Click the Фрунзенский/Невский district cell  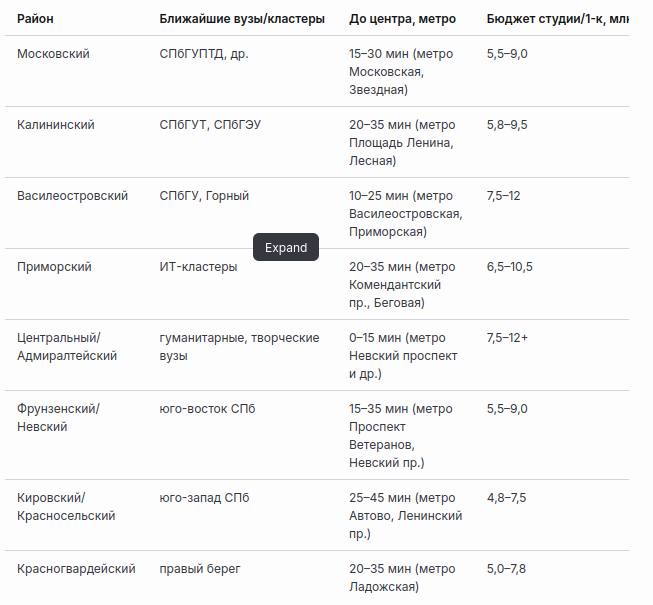tap(58, 418)
